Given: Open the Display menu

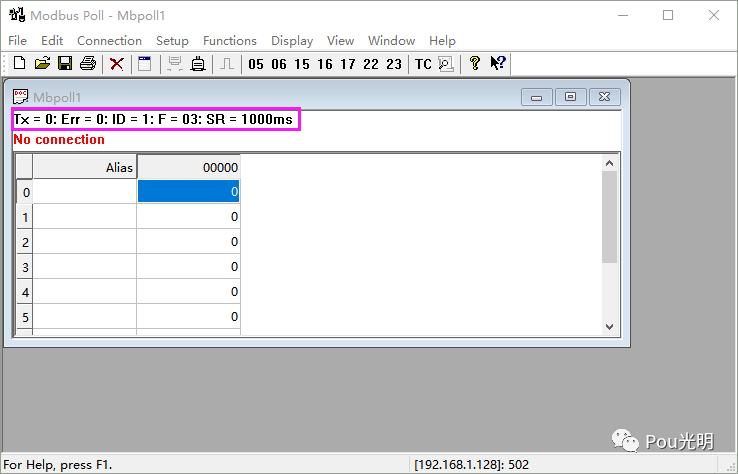Looking at the screenshot, I should pos(292,41).
